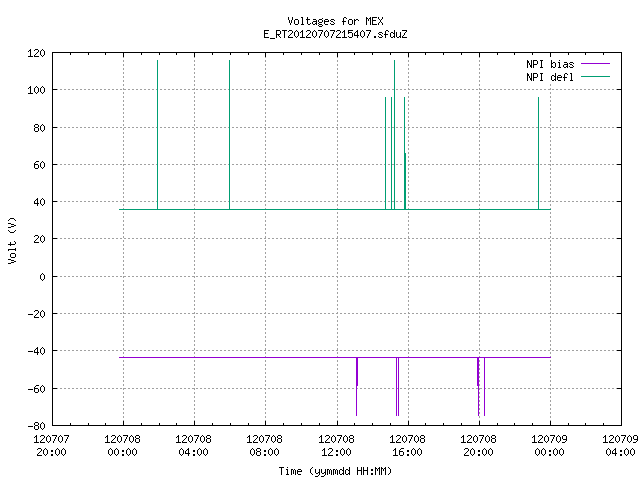Click the NPI defl spike nearest 120709 00:00
The image size is (640, 480).
click(x=538, y=153)
